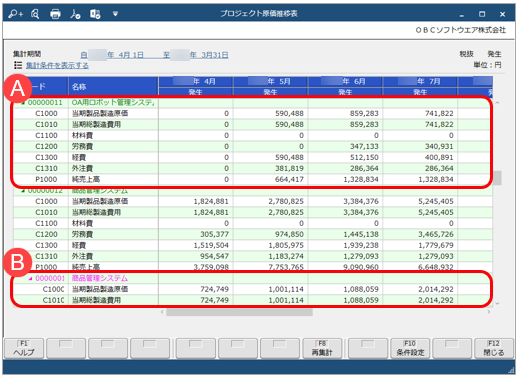
Task: Collapse project 00000011 tree node
Action: (23, 103)
